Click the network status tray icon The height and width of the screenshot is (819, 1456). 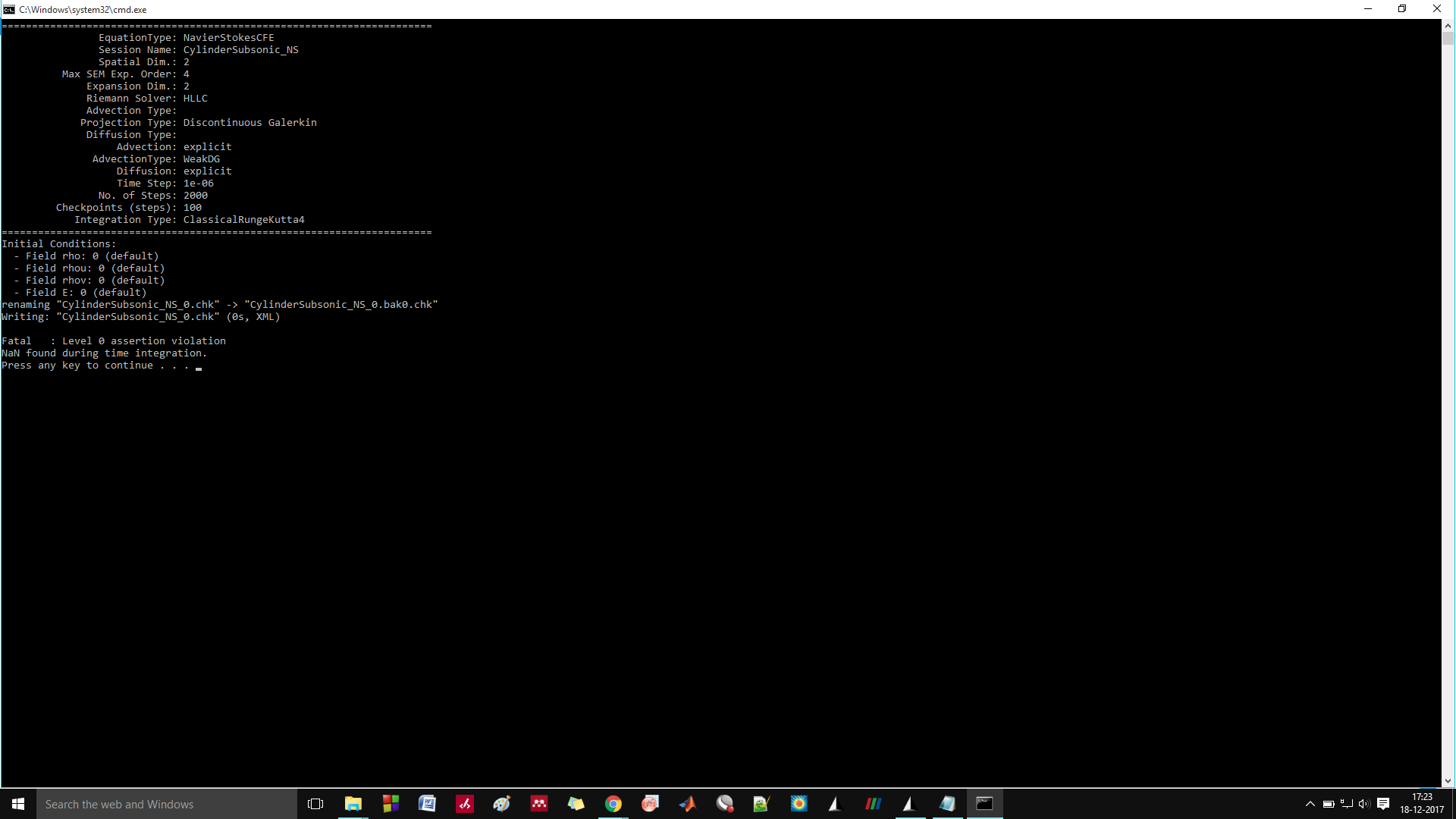pos(1347,804)
